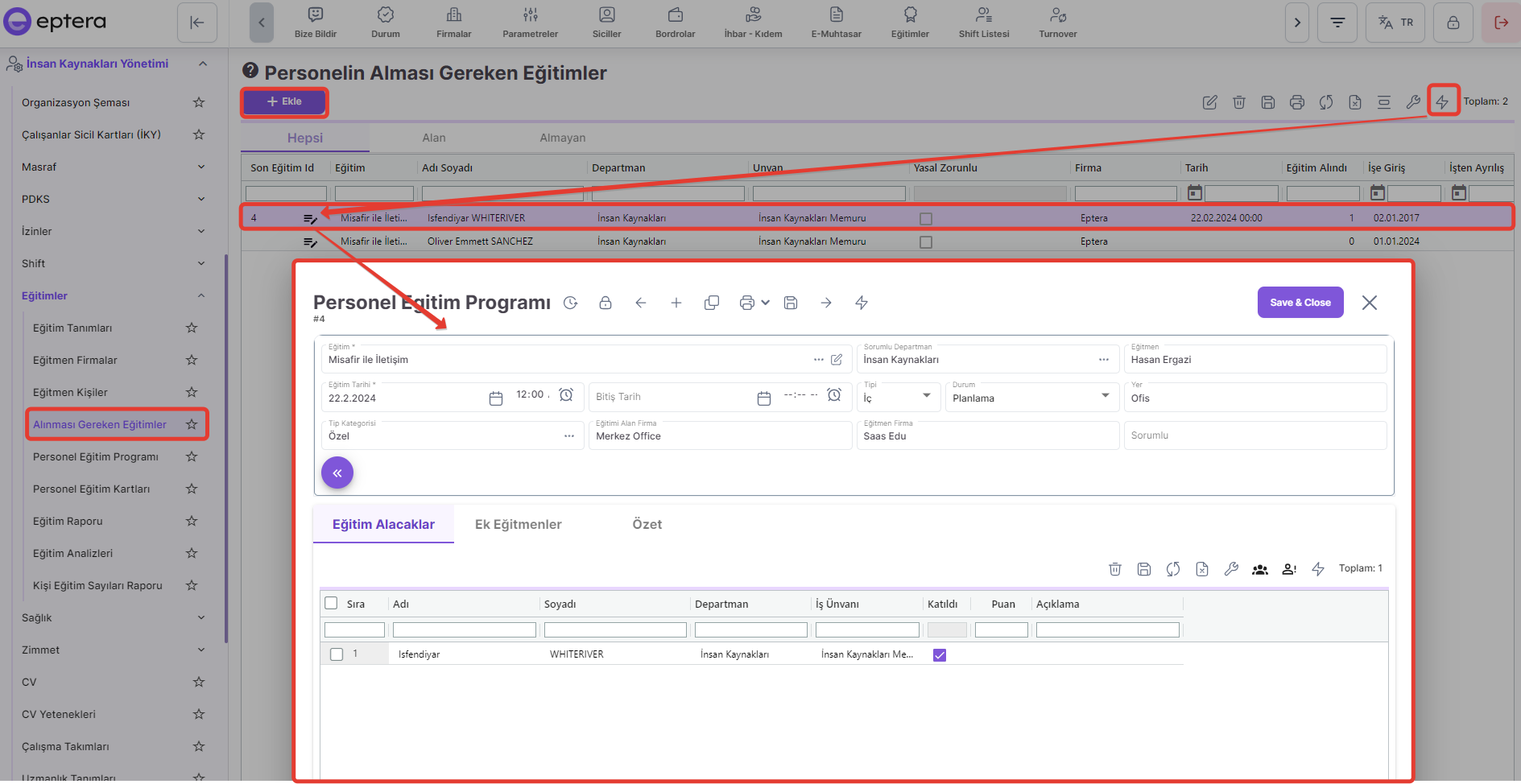Screen dimensions: 1521x784
Task: Click the Ekle button
Action: pos(285,101)
